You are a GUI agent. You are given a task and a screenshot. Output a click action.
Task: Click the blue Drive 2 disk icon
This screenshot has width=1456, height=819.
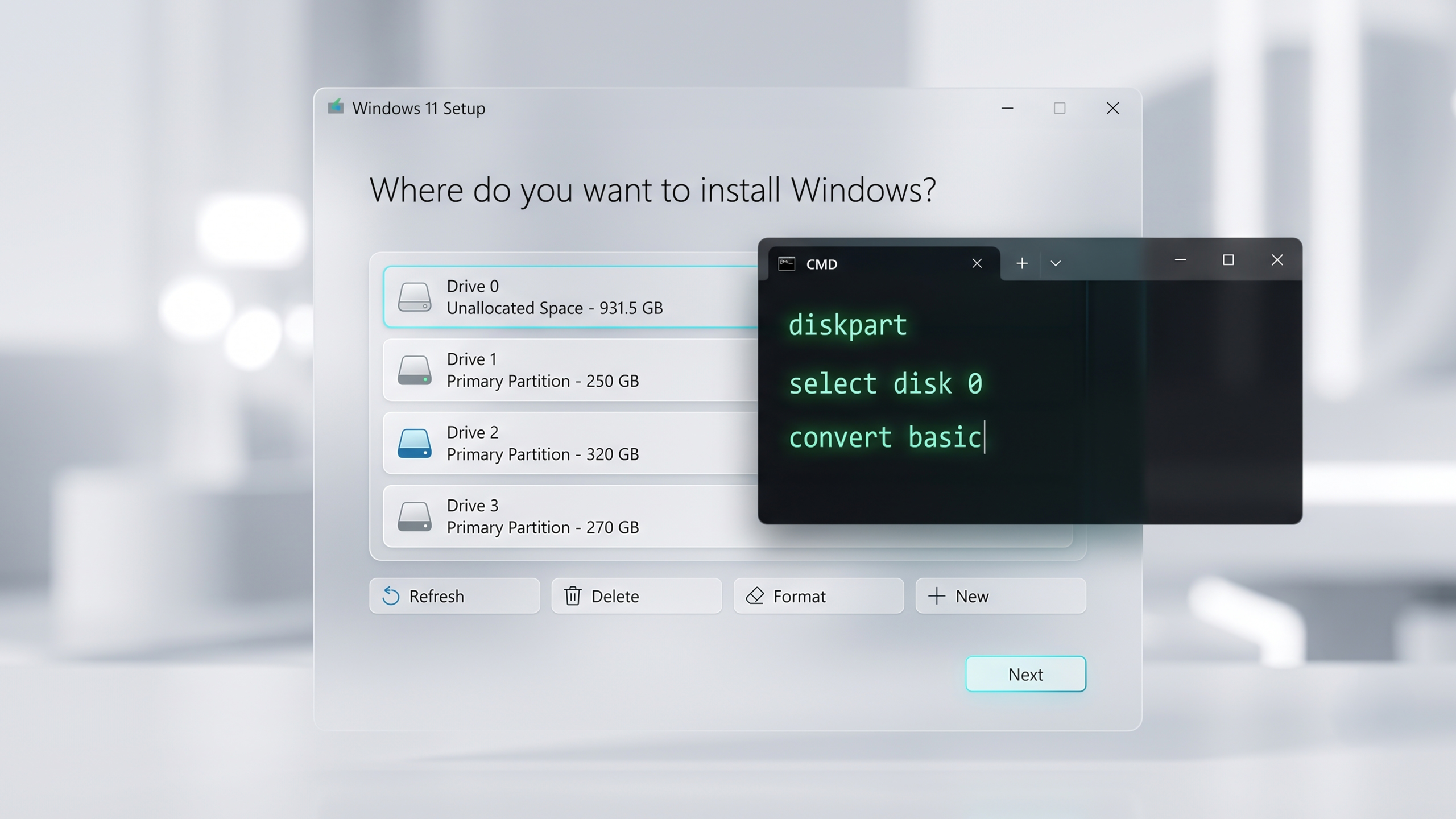414,443
